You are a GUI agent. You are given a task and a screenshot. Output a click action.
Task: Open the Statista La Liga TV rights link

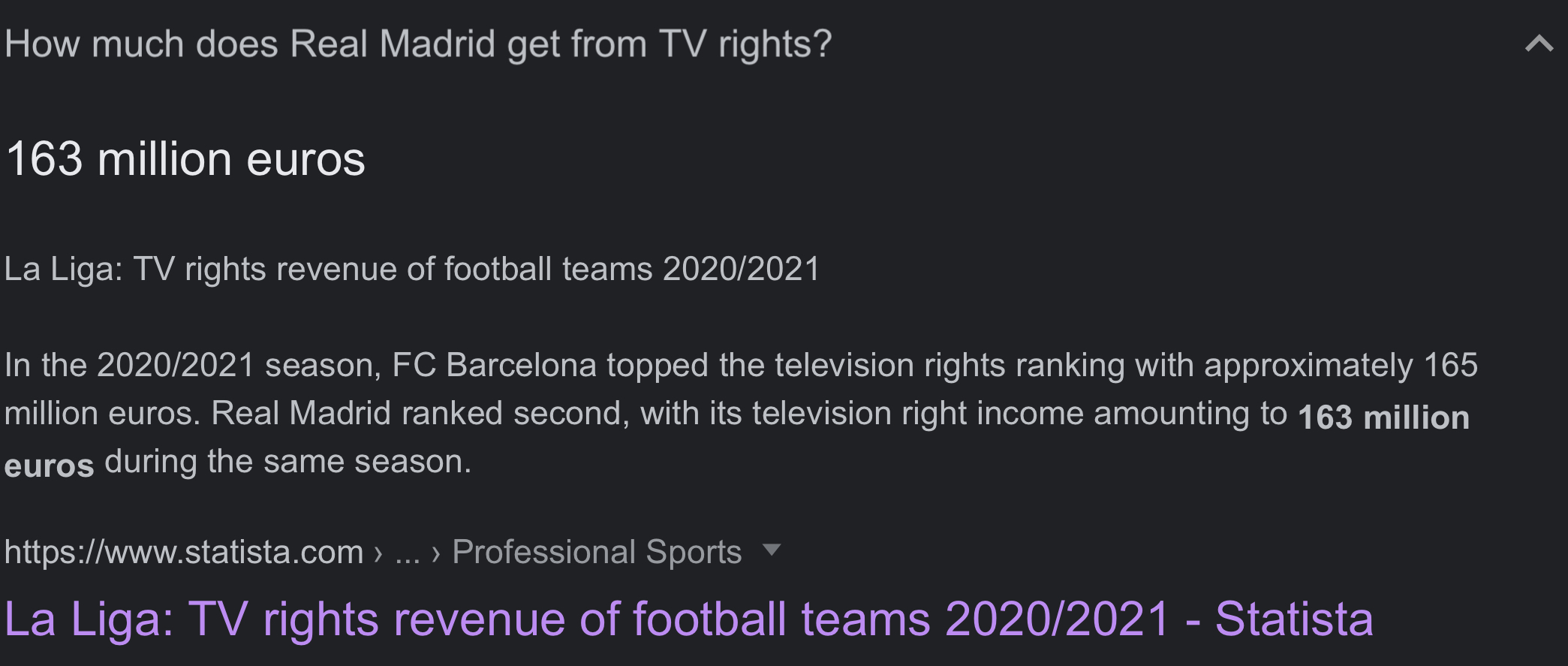click(688, 619)
